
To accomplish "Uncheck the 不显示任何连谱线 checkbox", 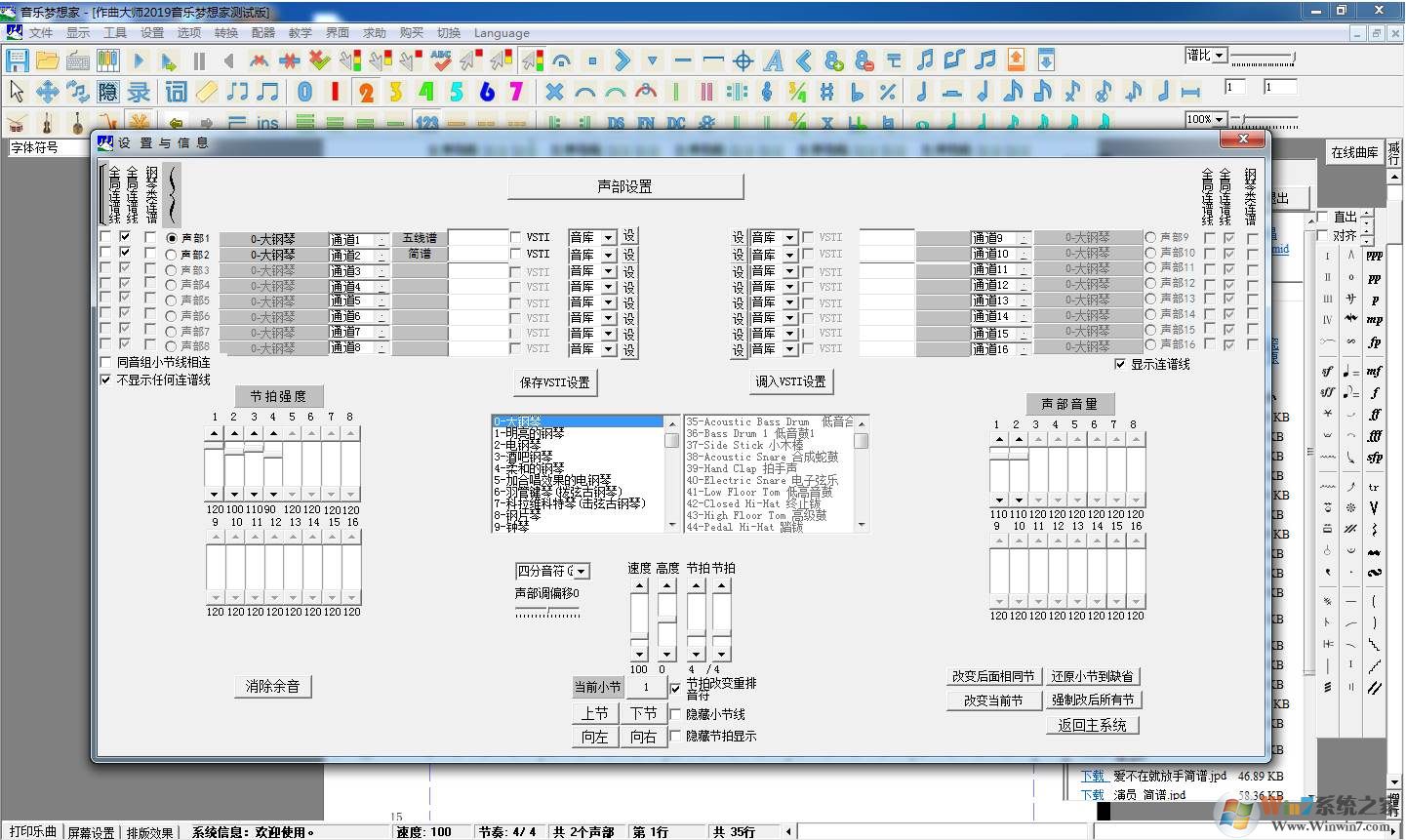I will 106,380.
